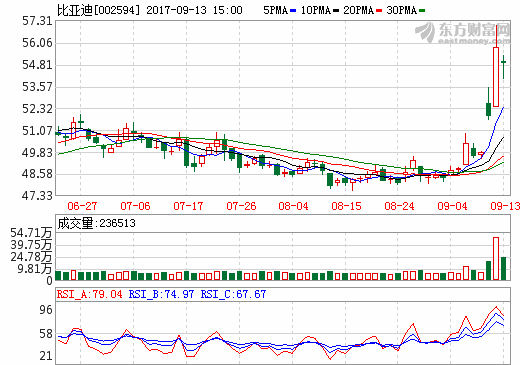The image size is (520, 365).
Task: Click the 39.75万 volume axis label
Action: (x=31, y=245)
